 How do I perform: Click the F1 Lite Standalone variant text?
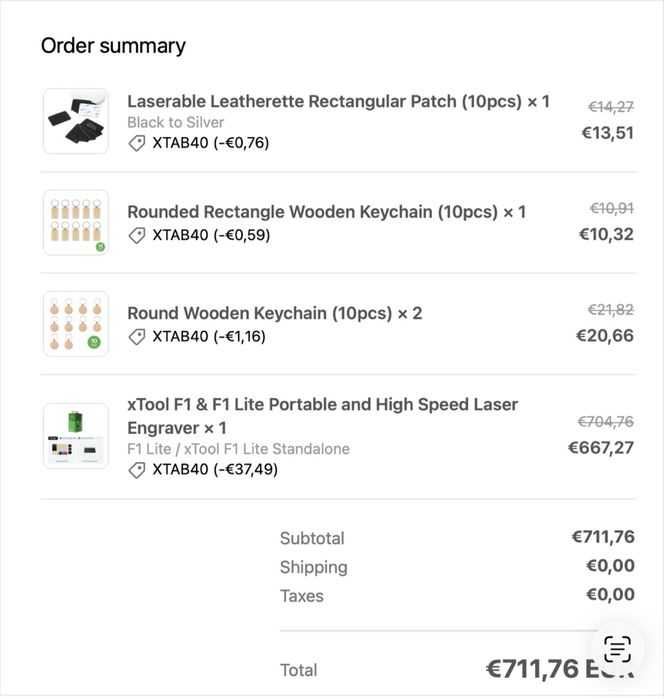[x=238, y=449]
